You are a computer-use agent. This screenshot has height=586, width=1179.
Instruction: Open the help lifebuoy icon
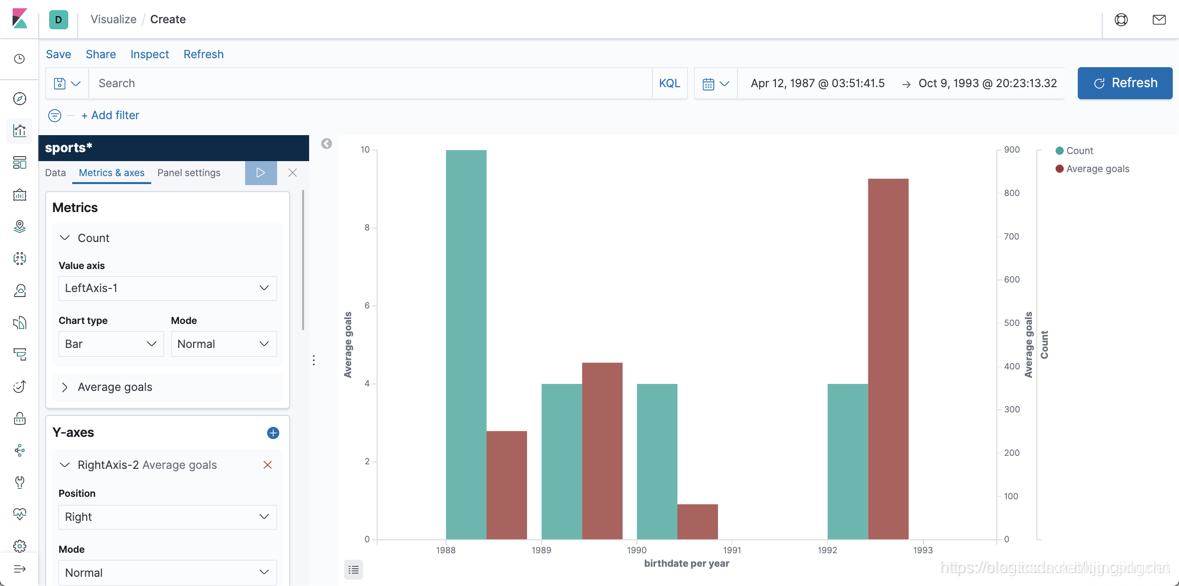tap(1121, 20)
